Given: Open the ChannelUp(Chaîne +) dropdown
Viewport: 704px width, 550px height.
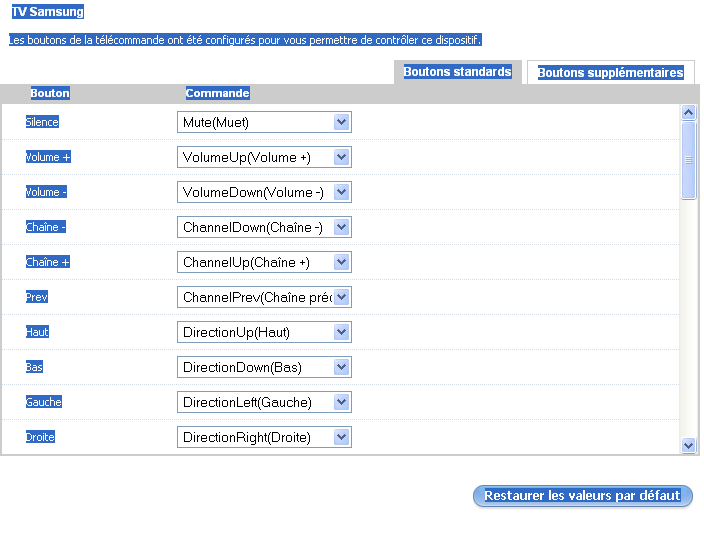Looking at the screenshot, I should 341,262.
